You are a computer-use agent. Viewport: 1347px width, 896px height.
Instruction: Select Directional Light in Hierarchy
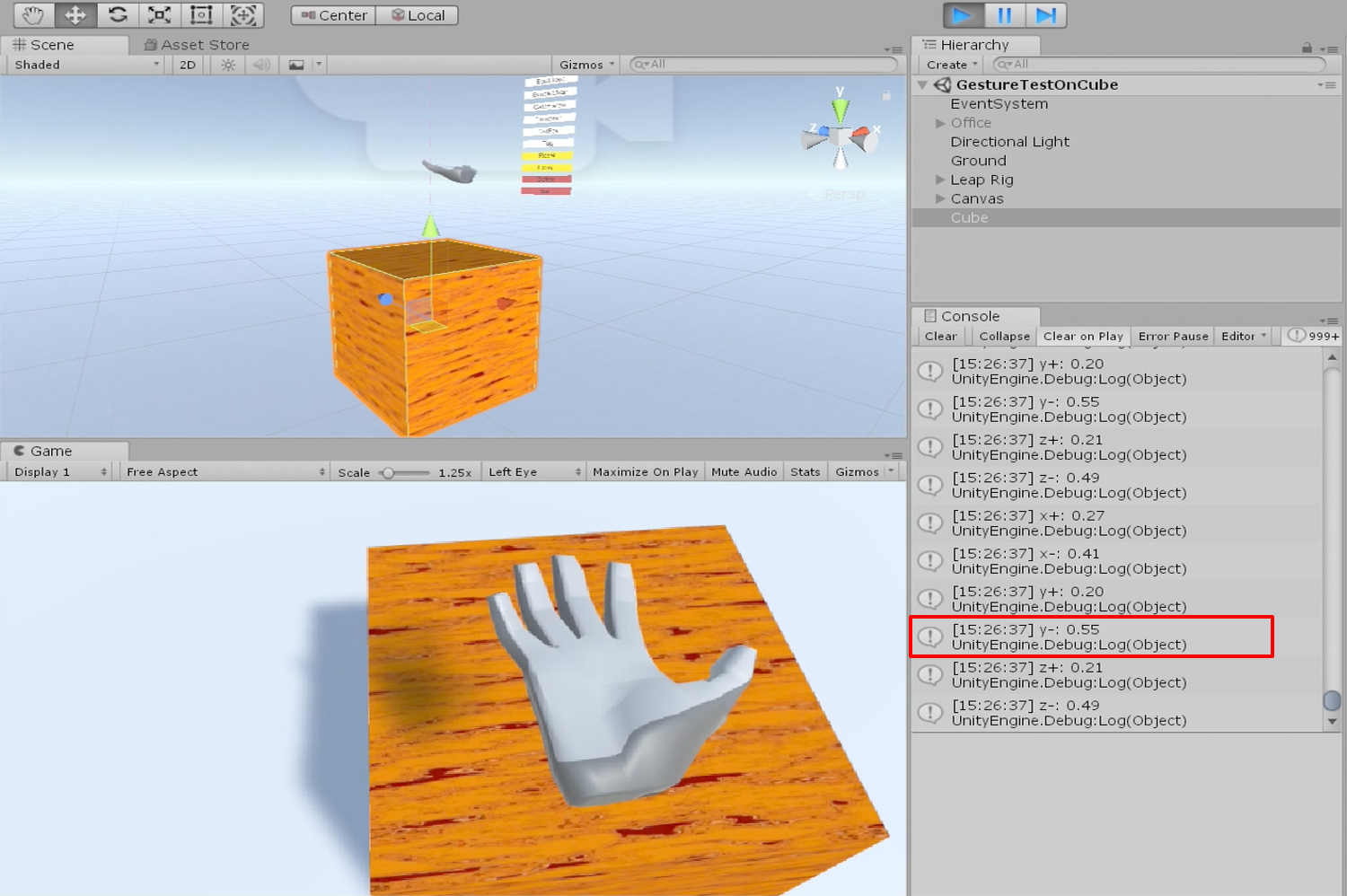[1009, 142]
